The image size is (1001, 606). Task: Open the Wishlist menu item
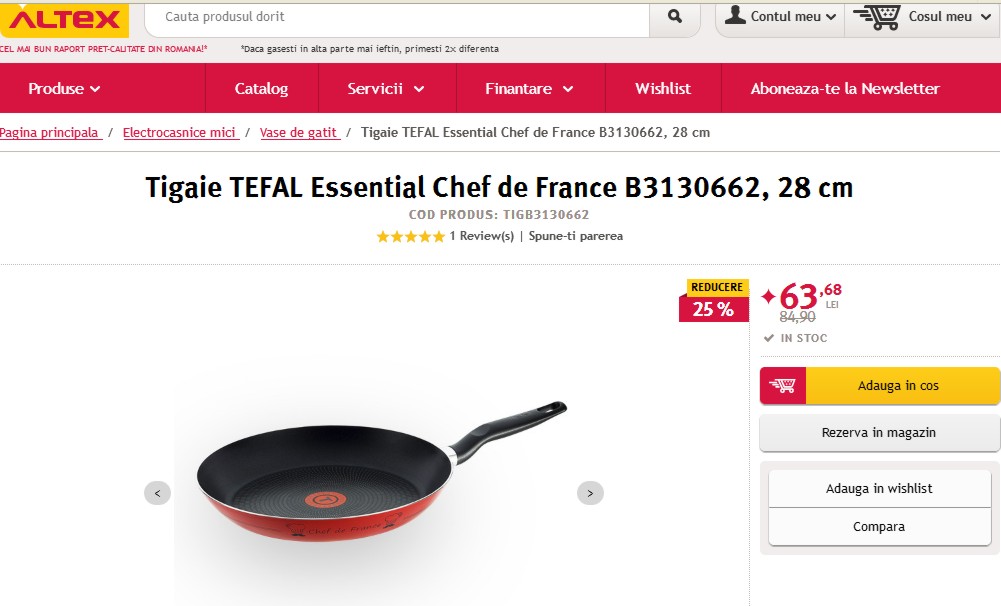click(x=663, y=89)
